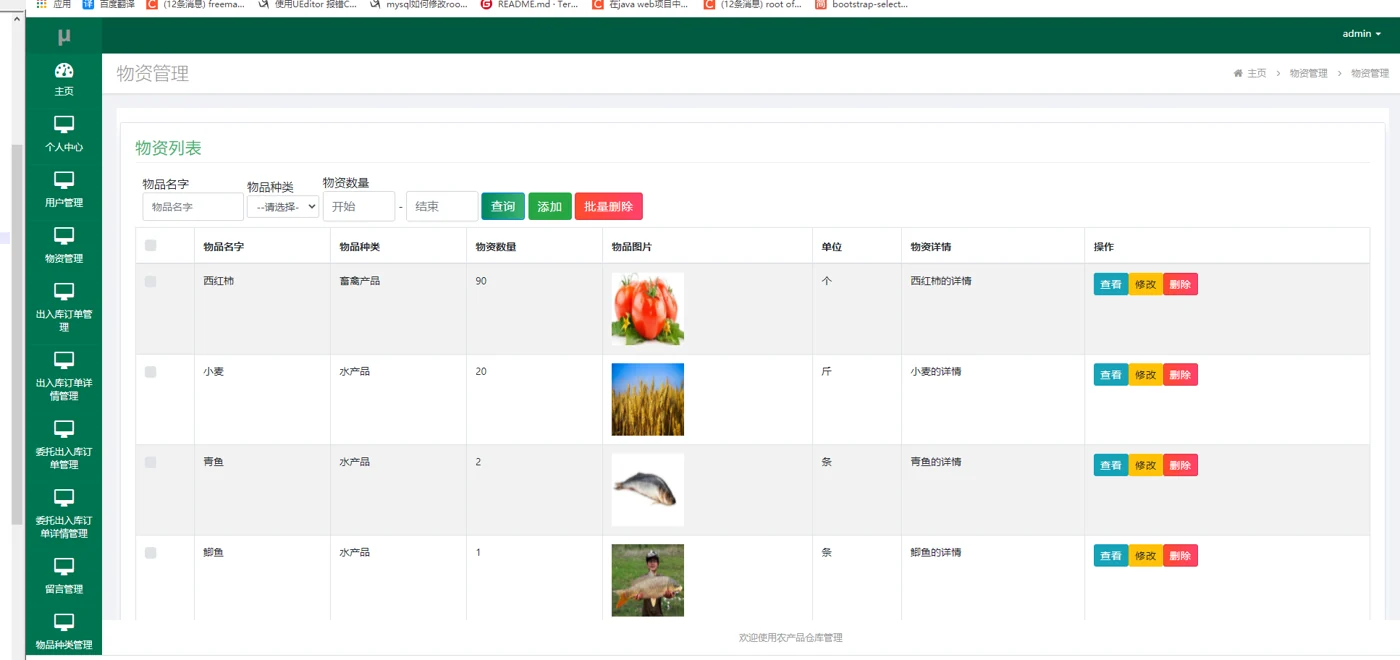The width and height of the screenshot is (1400, 660).
Task: Open the Apps (应用) bookmarks shortcut
Action: tap(53, 4)
